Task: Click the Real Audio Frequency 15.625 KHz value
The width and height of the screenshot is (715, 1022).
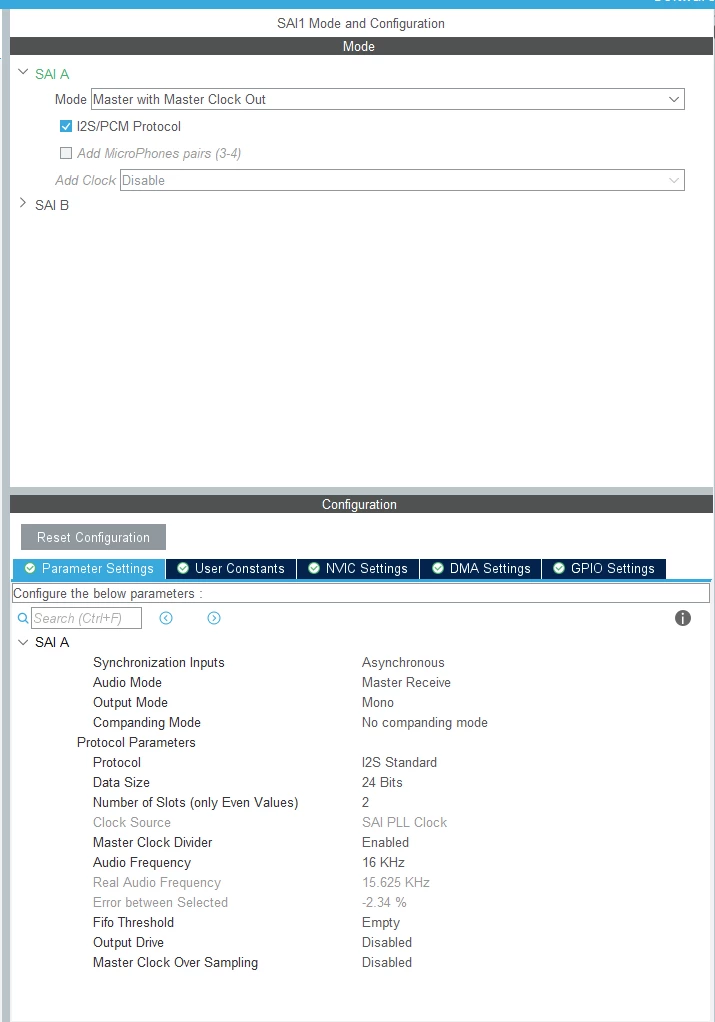Action: tap(396, 883)
